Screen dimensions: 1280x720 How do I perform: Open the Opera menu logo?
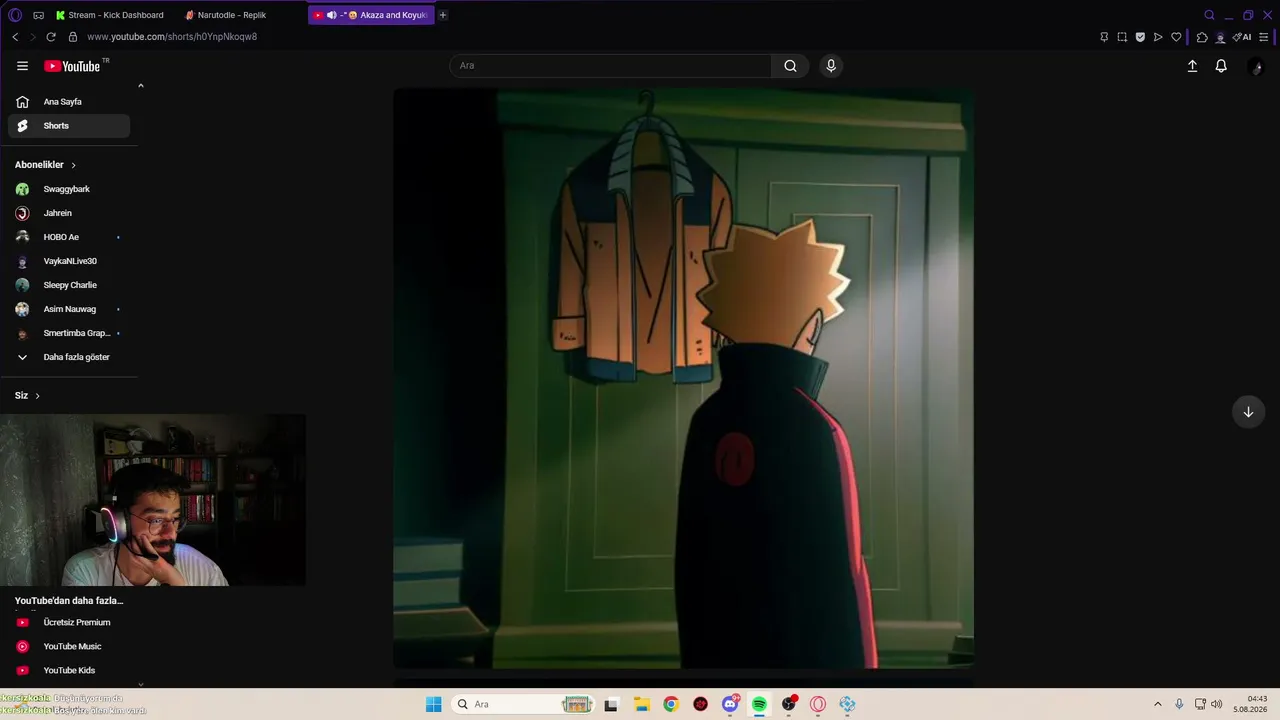[x=15, y=15]
